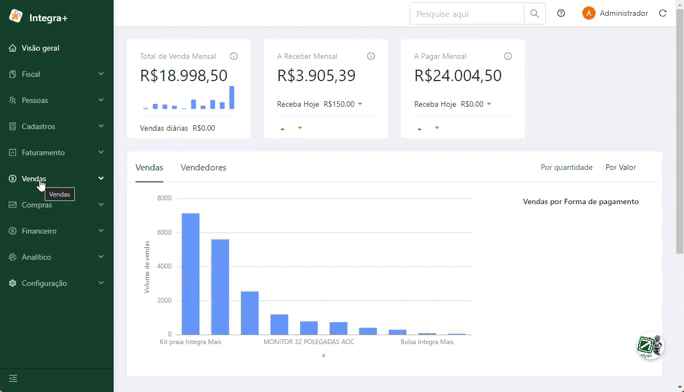Open the help question mark icon
684x392 pixels.
pos(561,13)
